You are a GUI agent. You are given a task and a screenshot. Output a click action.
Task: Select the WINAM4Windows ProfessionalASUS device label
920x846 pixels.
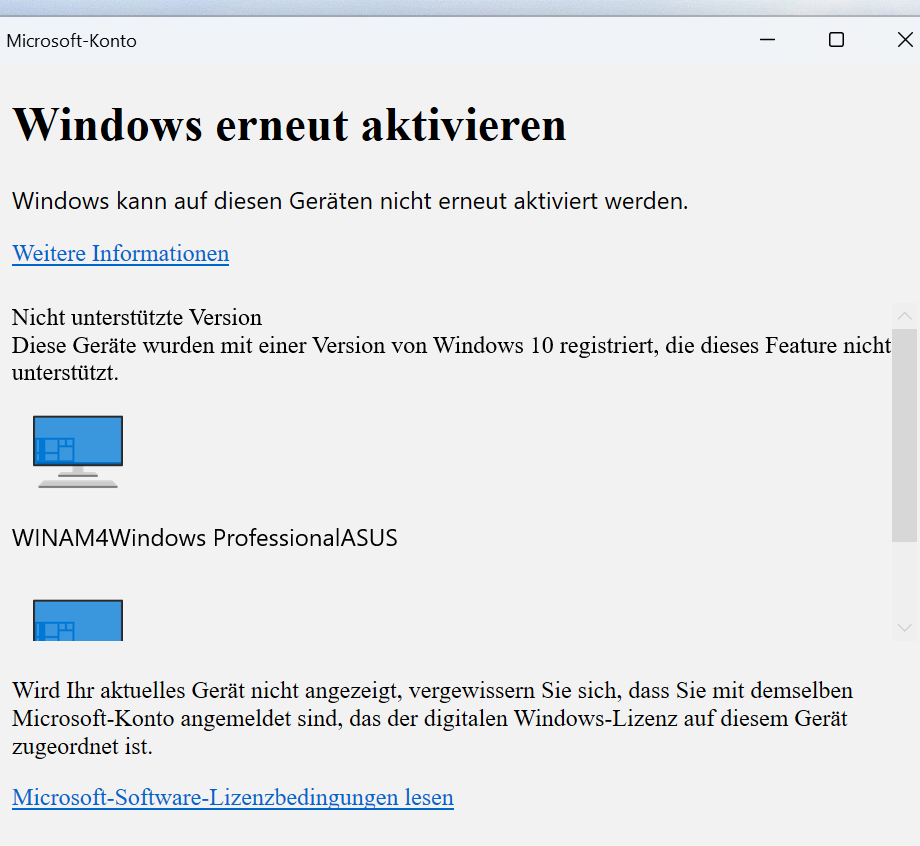[205, 538]
